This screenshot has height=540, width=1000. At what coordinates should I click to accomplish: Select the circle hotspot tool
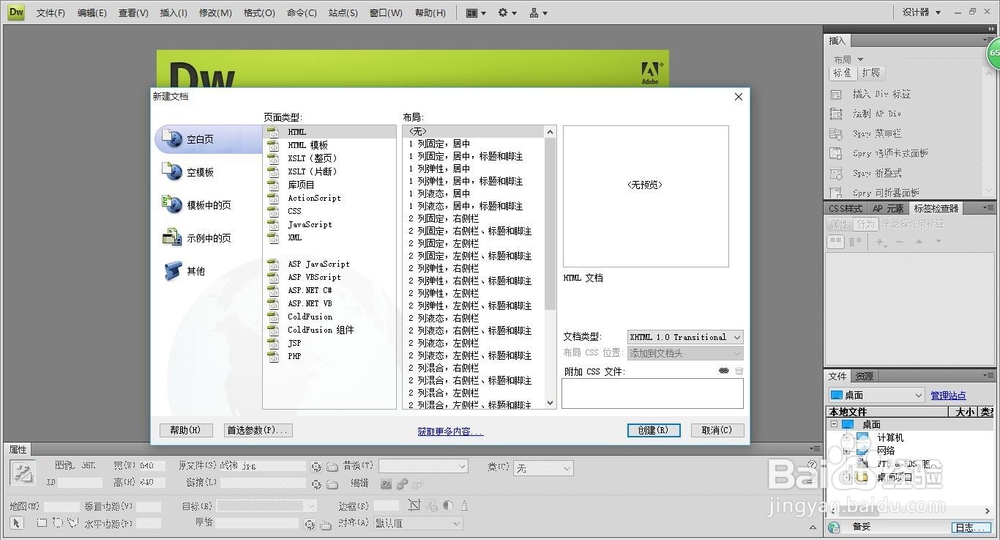coord(57,523)
